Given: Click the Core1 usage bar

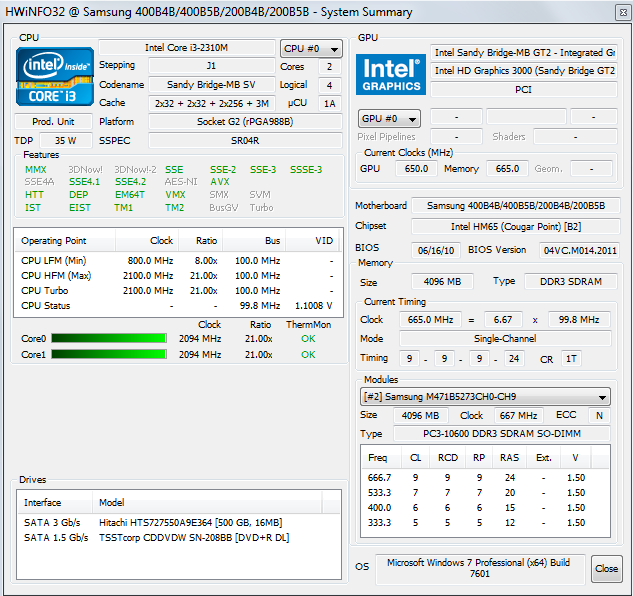Looking at the screenshot, I should click(x=109, y=355).
